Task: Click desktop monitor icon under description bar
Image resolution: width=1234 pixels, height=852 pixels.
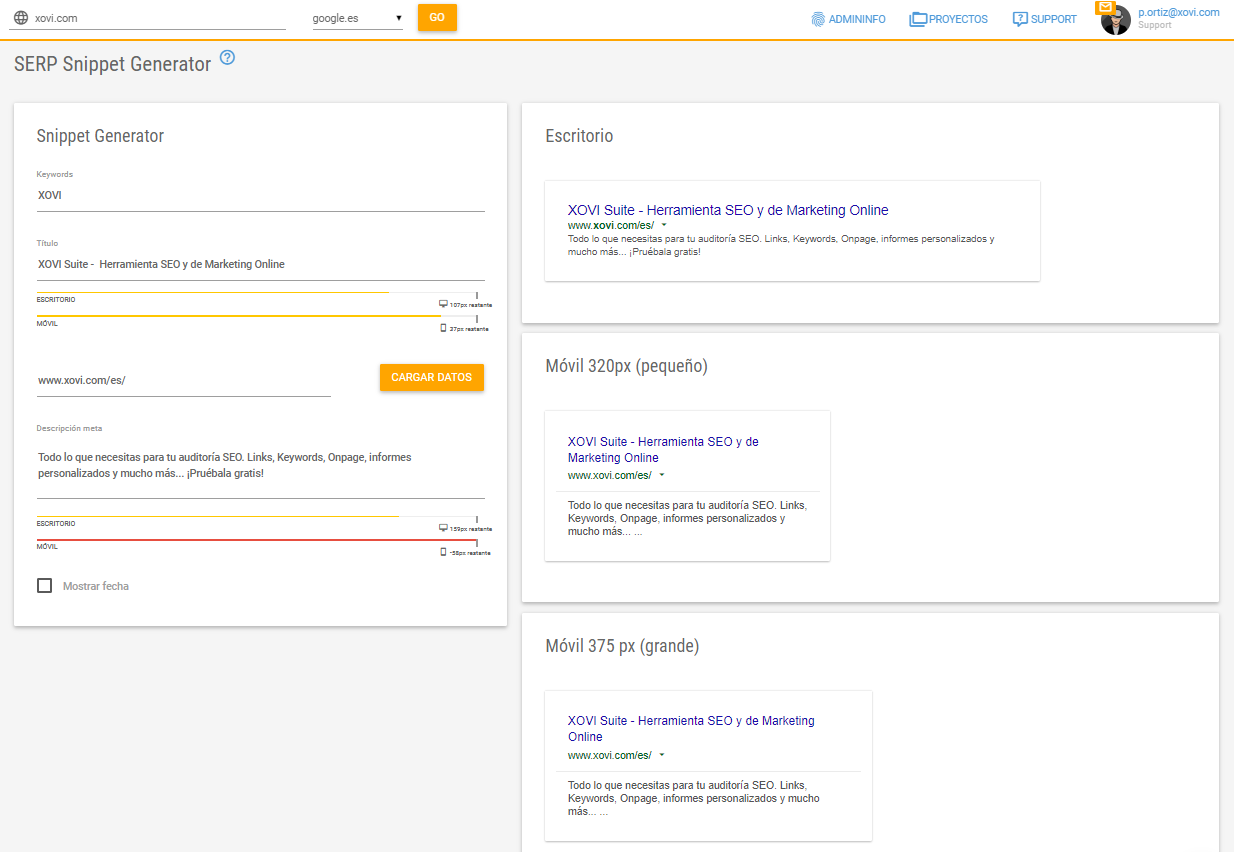Action: 443,528
